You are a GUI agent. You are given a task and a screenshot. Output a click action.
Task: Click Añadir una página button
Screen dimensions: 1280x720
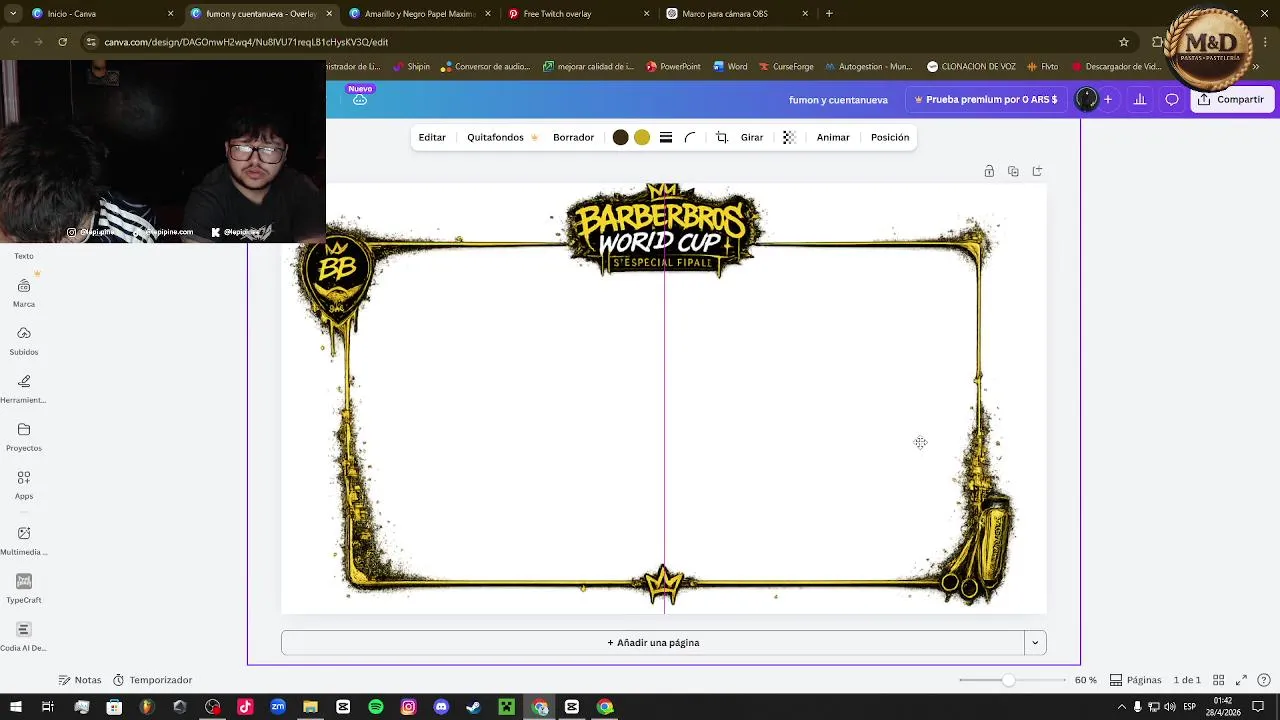pos(653,643)
